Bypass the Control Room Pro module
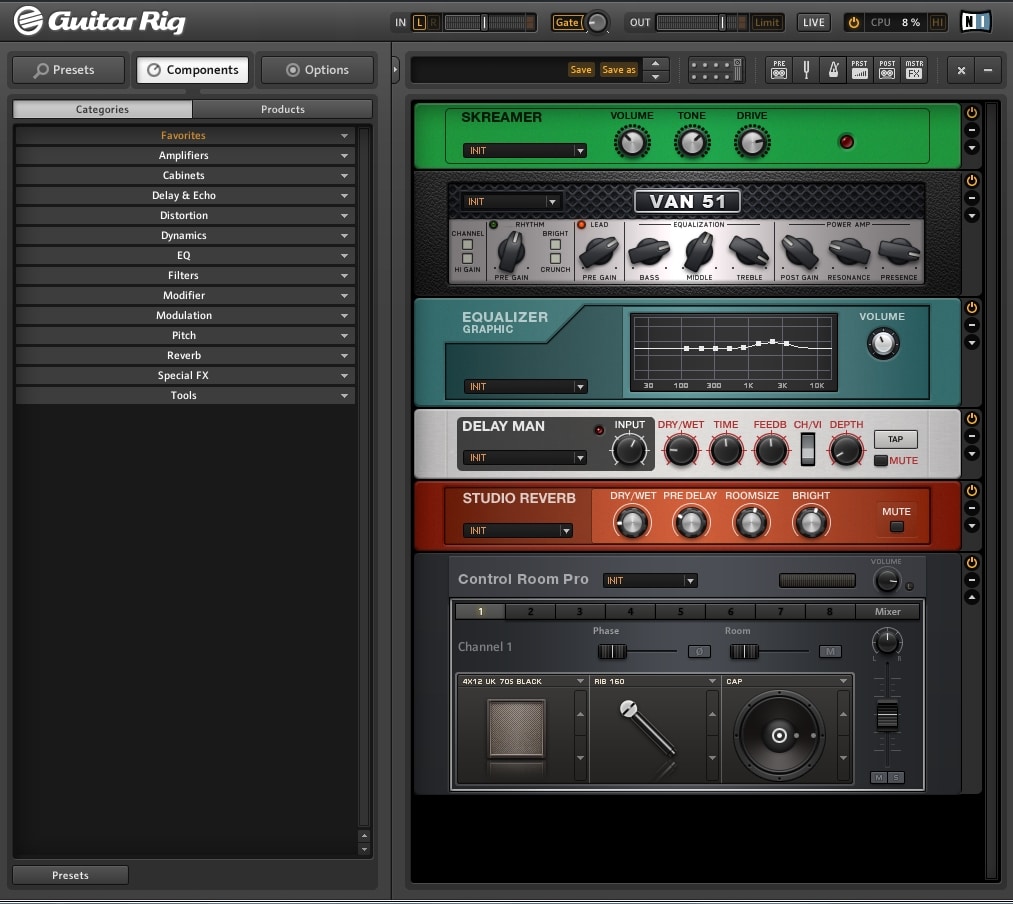This screenshot has height=904, width=1013. coord(972,562)
